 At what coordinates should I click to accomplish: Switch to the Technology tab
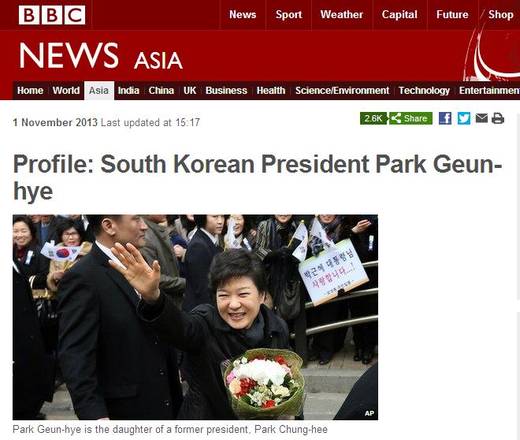click(424, 91)
